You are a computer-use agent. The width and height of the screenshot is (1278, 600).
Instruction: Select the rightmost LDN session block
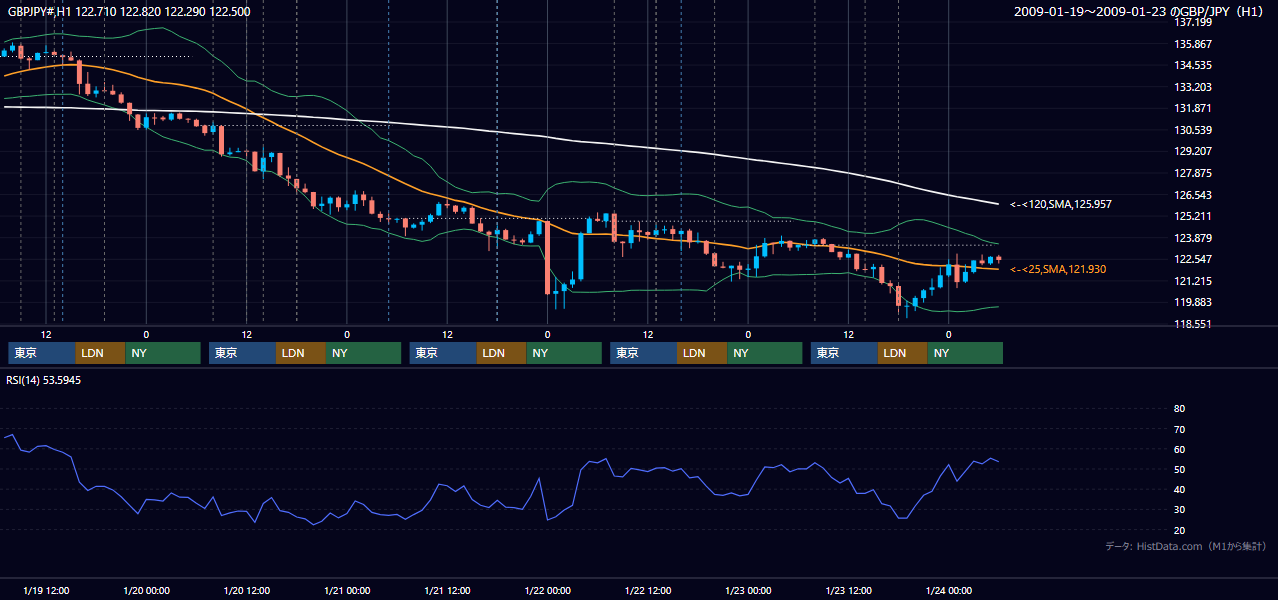tap(904, 353)
